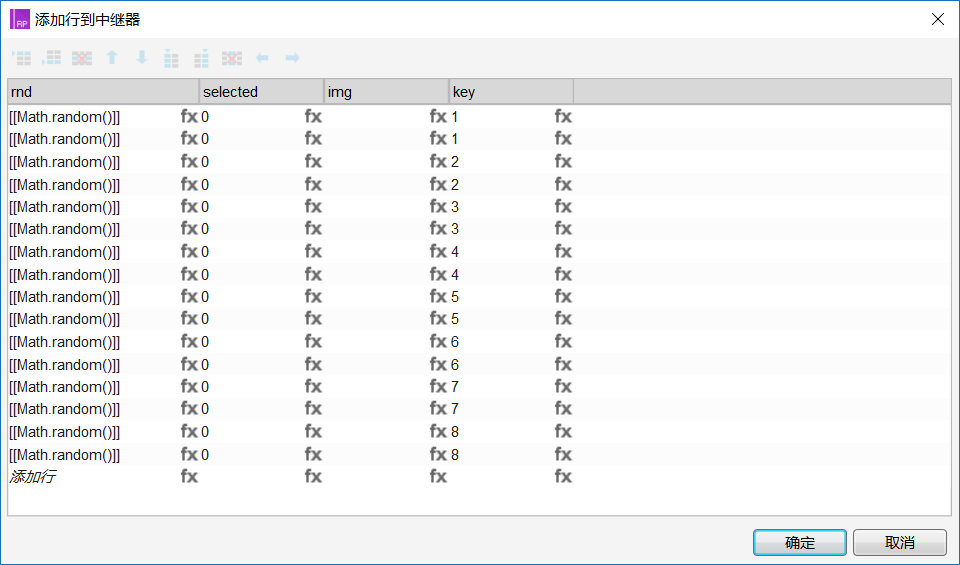This screenshot has width=960, height=565.
Task: Click the move column left arrow
Action: tap(262, 58)
